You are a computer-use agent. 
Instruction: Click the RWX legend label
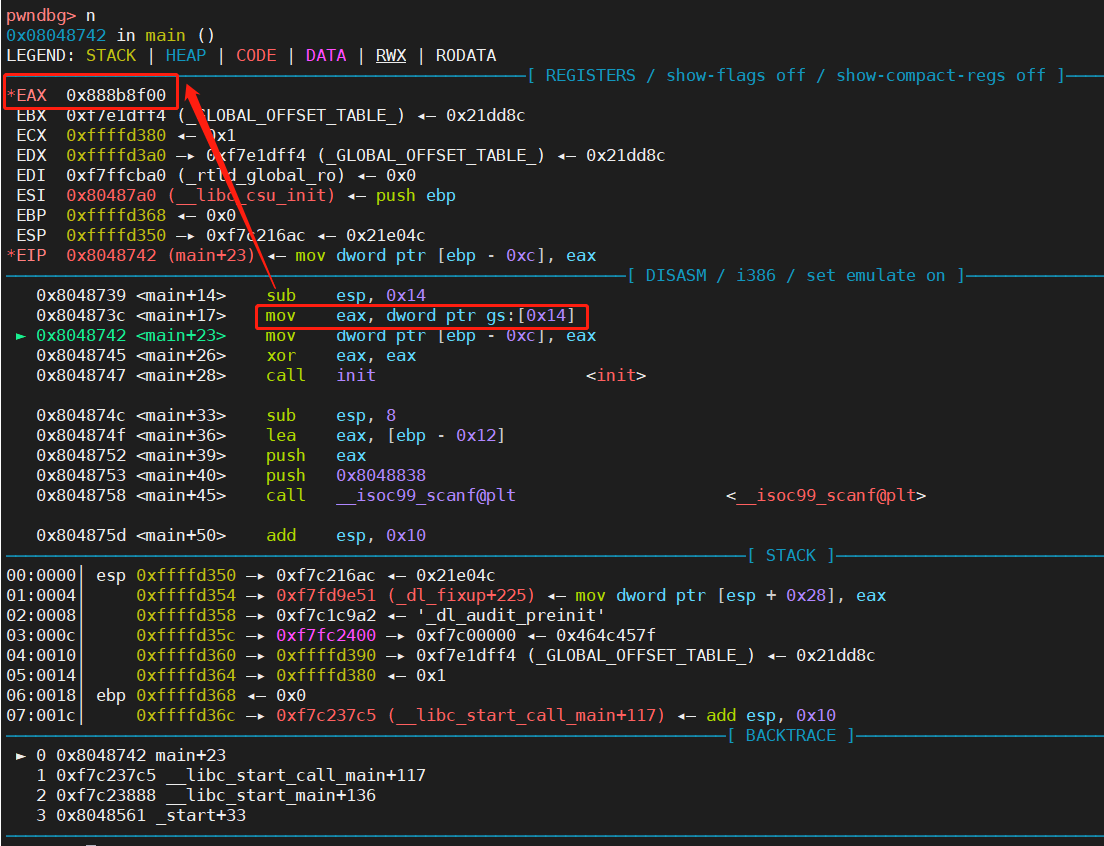[x=391, y=56]
